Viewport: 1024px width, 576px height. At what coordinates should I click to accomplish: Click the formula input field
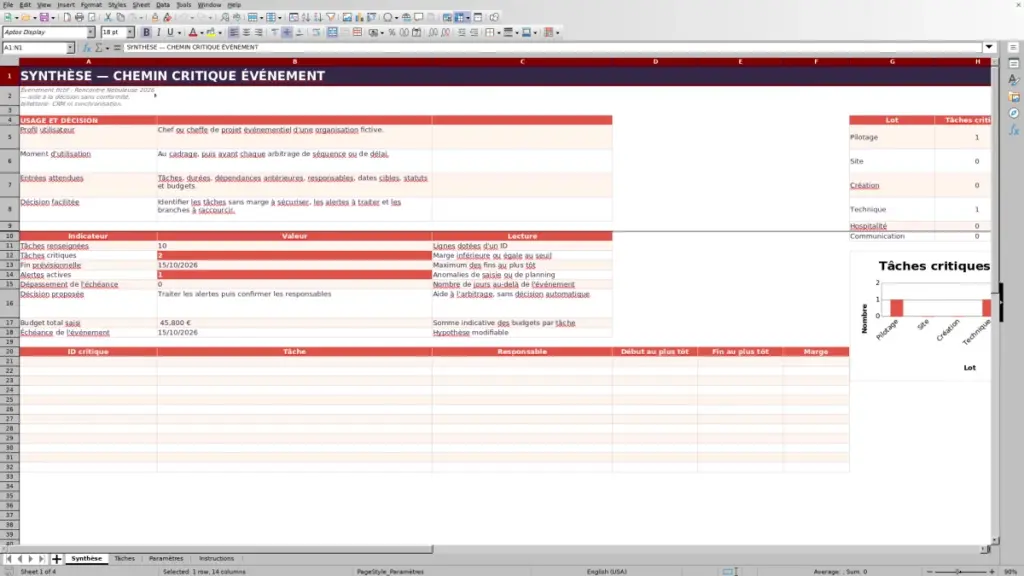tap(552, 48)
